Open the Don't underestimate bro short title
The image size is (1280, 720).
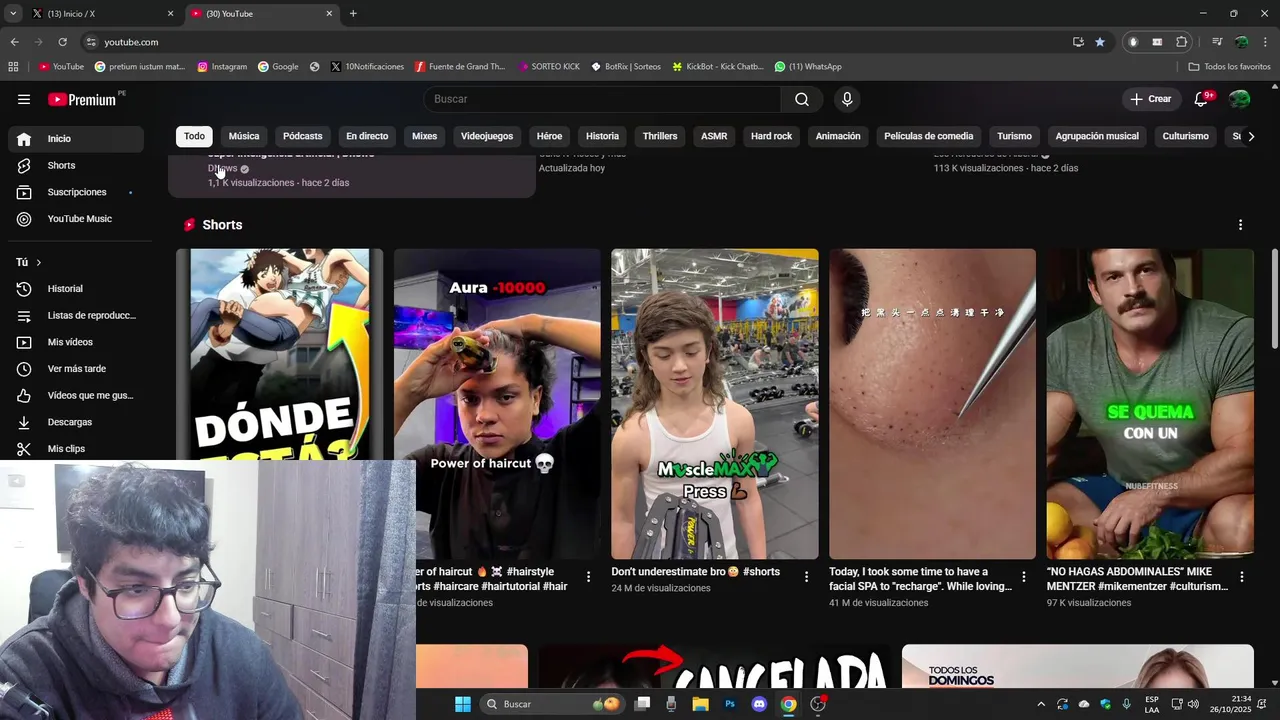click(695, 572)
